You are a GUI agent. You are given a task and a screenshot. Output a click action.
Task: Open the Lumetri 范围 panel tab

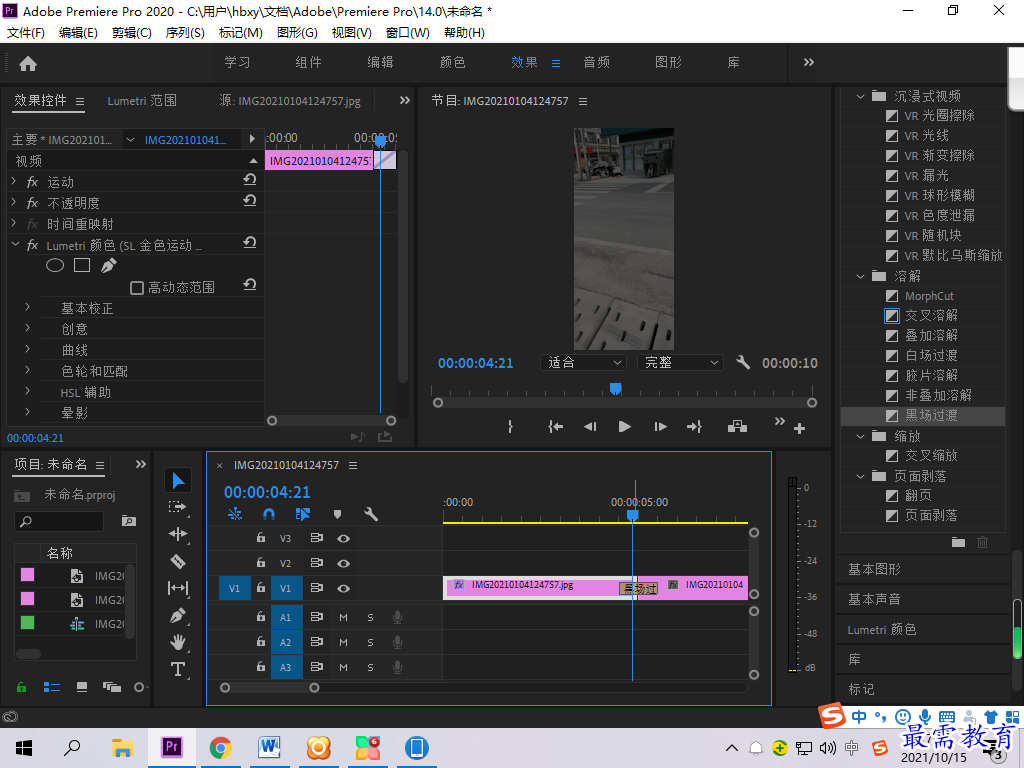tap(142, 101)
